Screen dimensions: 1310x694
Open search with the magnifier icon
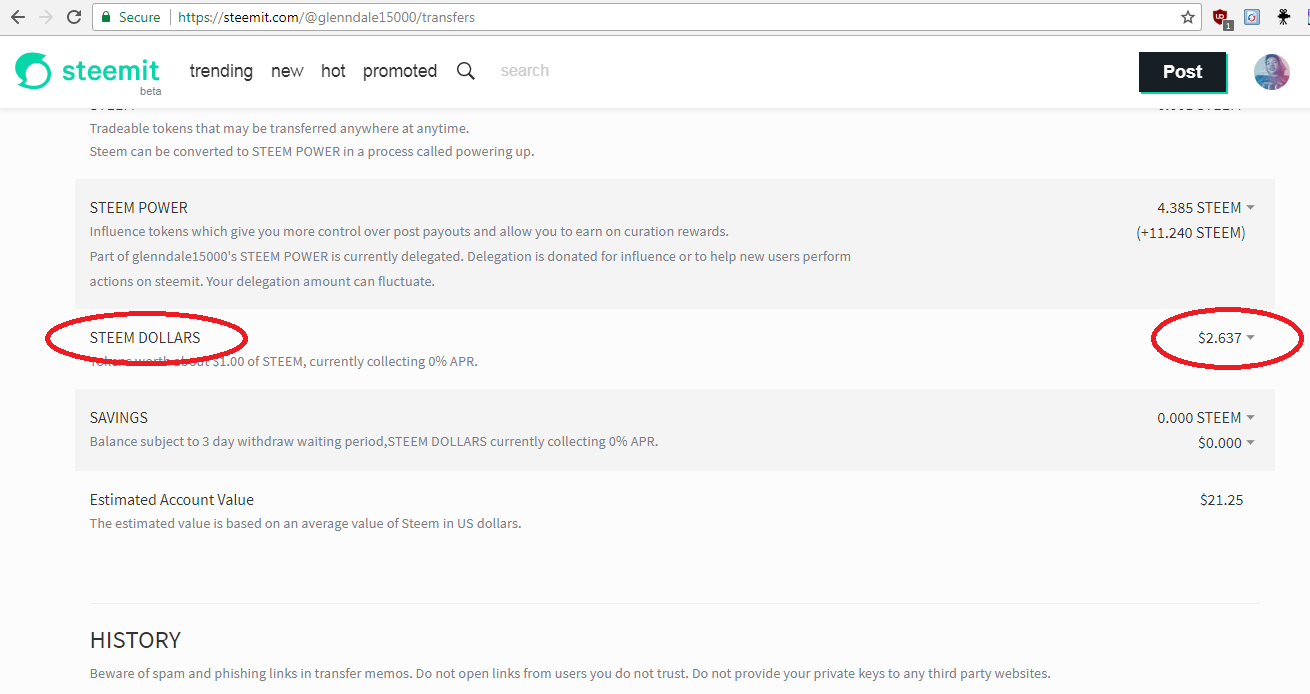coord(466,71)
